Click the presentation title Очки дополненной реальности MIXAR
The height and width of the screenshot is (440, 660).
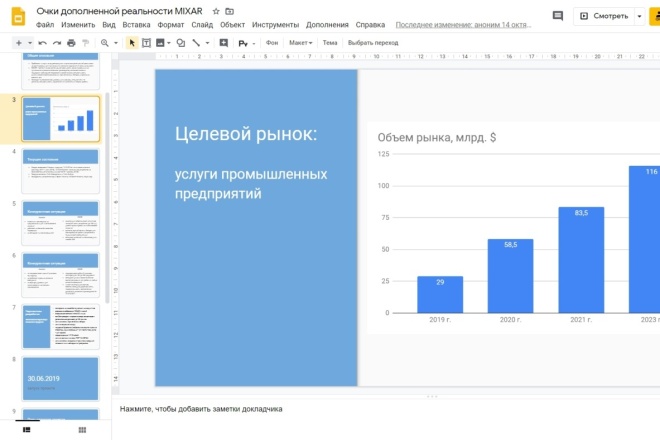119,11
